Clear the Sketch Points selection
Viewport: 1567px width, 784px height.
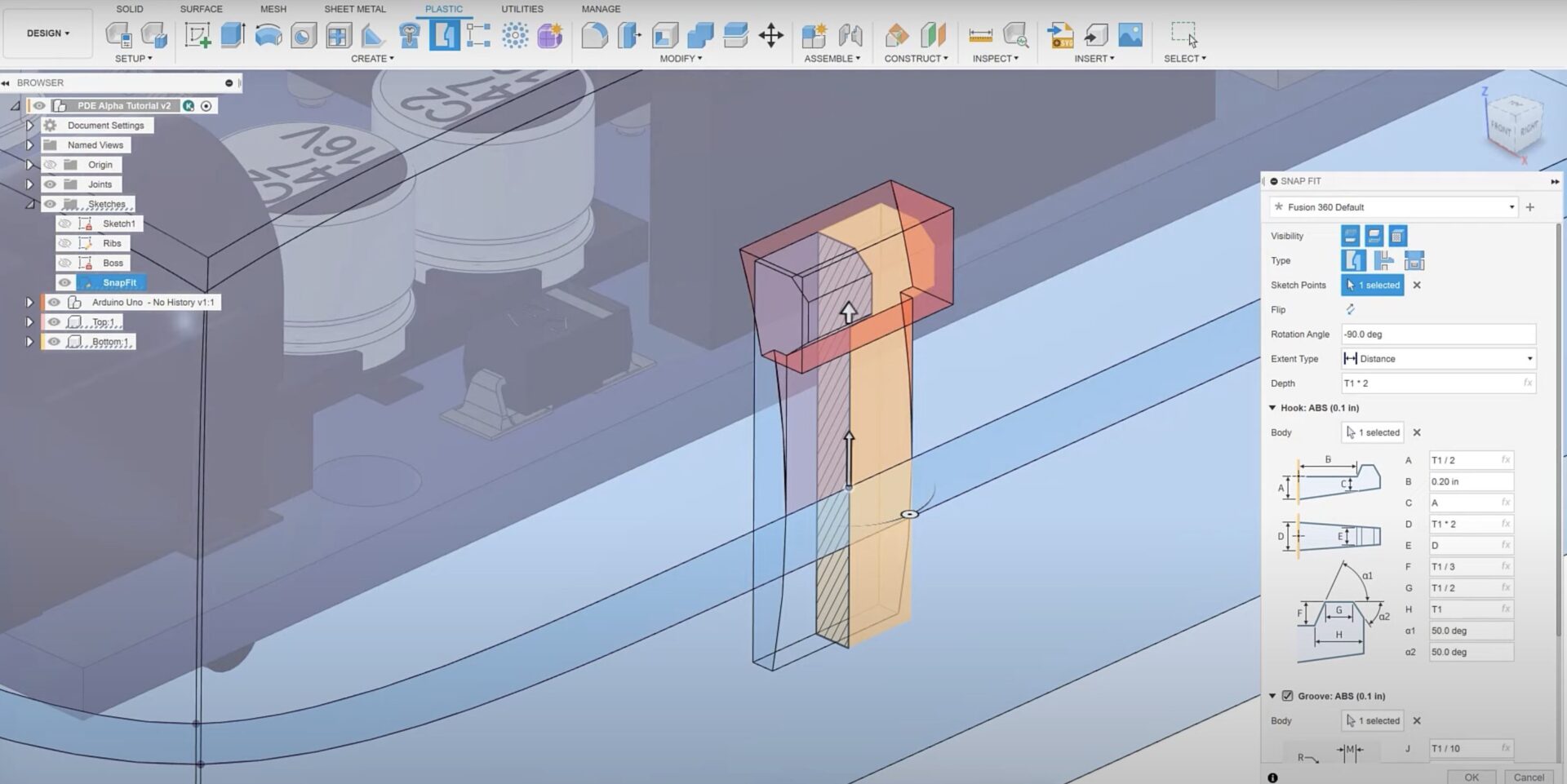point(1417,285)
